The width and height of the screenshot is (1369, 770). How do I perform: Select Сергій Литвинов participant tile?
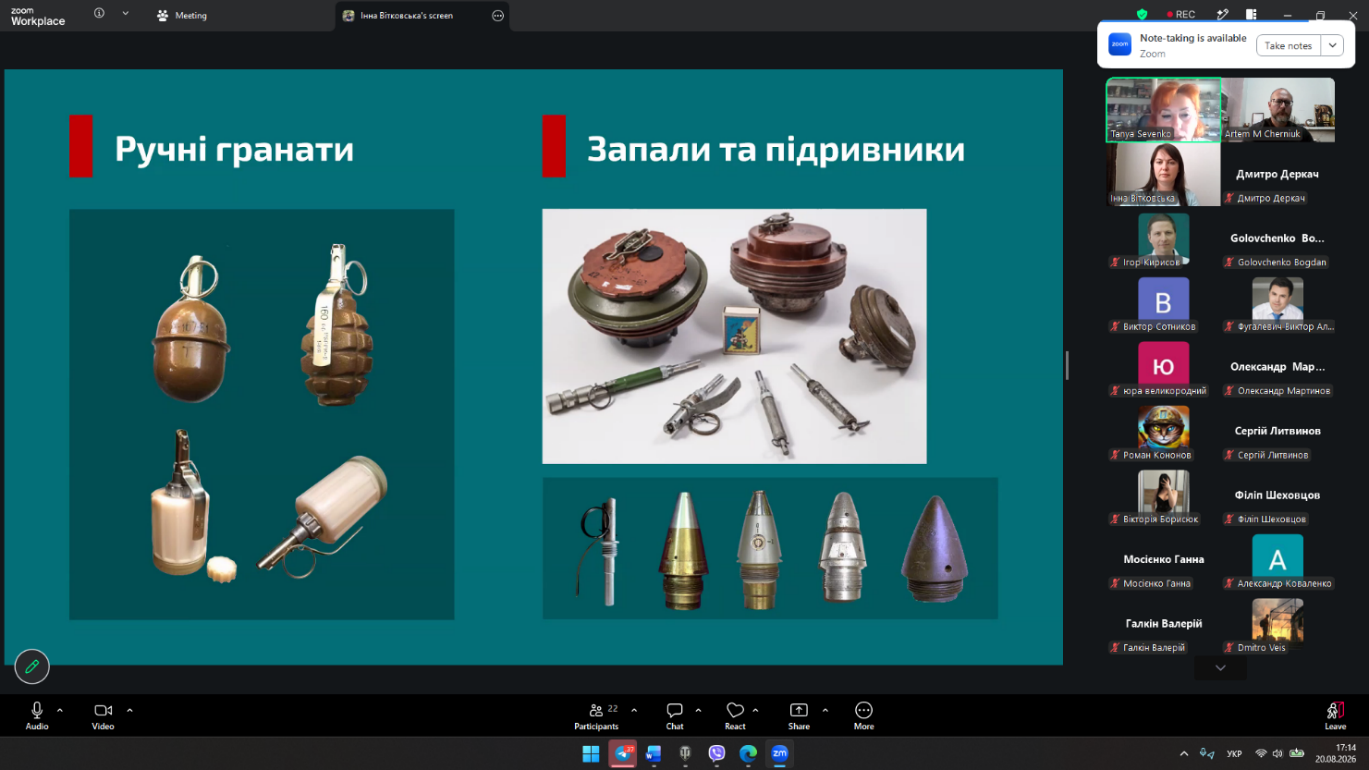[1278, 431]
